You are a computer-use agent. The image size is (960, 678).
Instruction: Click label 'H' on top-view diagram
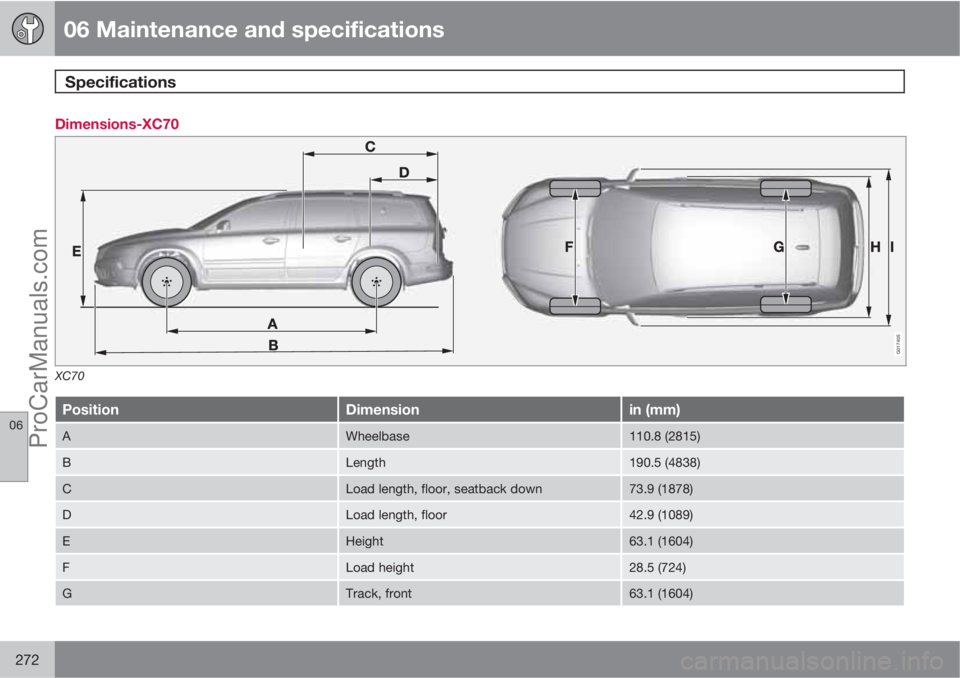876,247
